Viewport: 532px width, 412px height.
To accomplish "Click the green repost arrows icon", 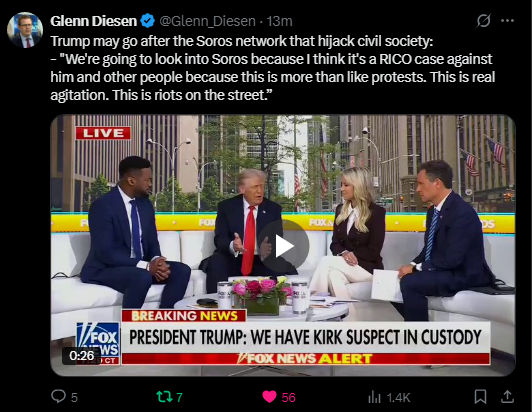I will (164, 396).
